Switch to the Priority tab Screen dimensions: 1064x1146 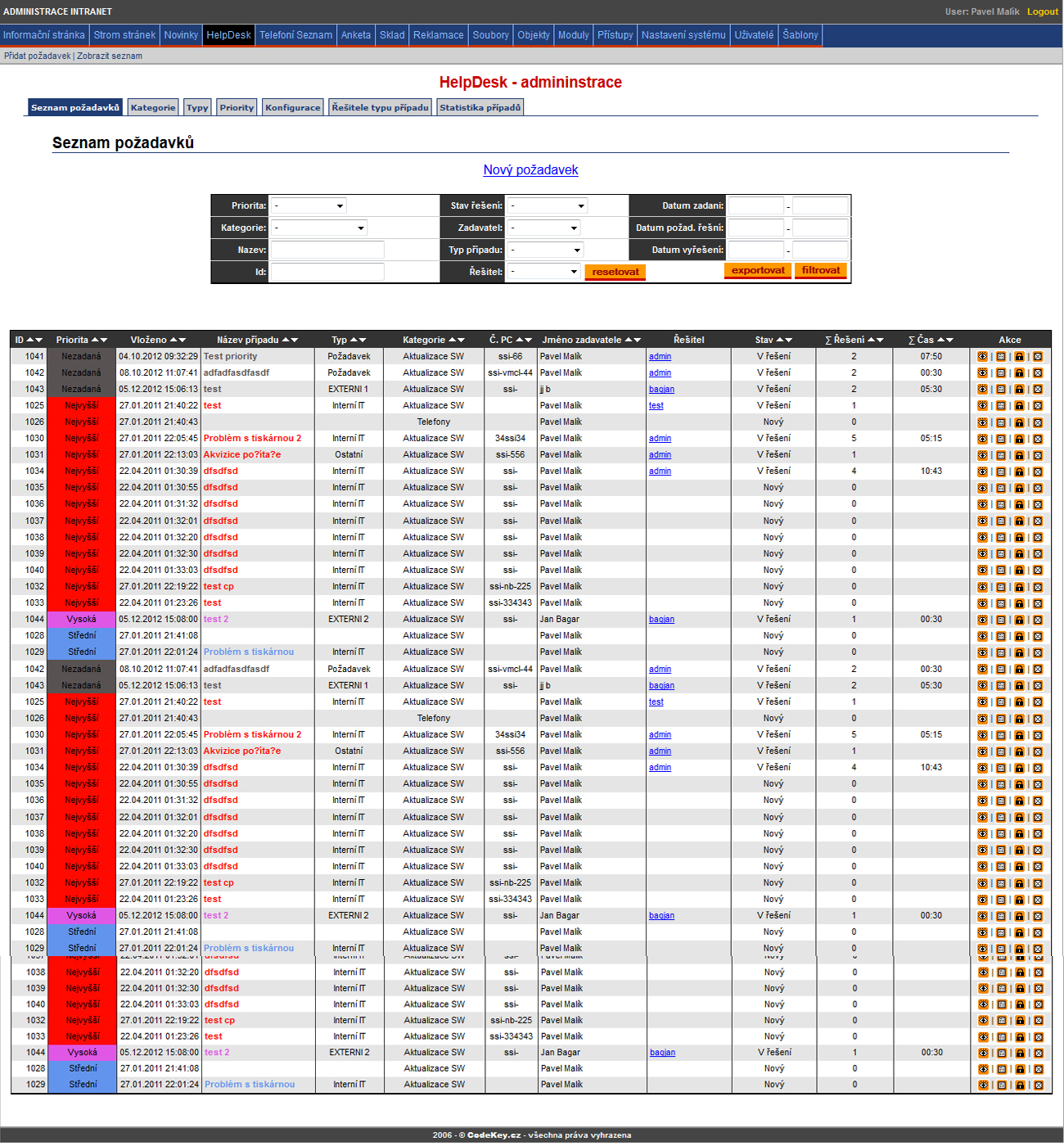point(237,107)
